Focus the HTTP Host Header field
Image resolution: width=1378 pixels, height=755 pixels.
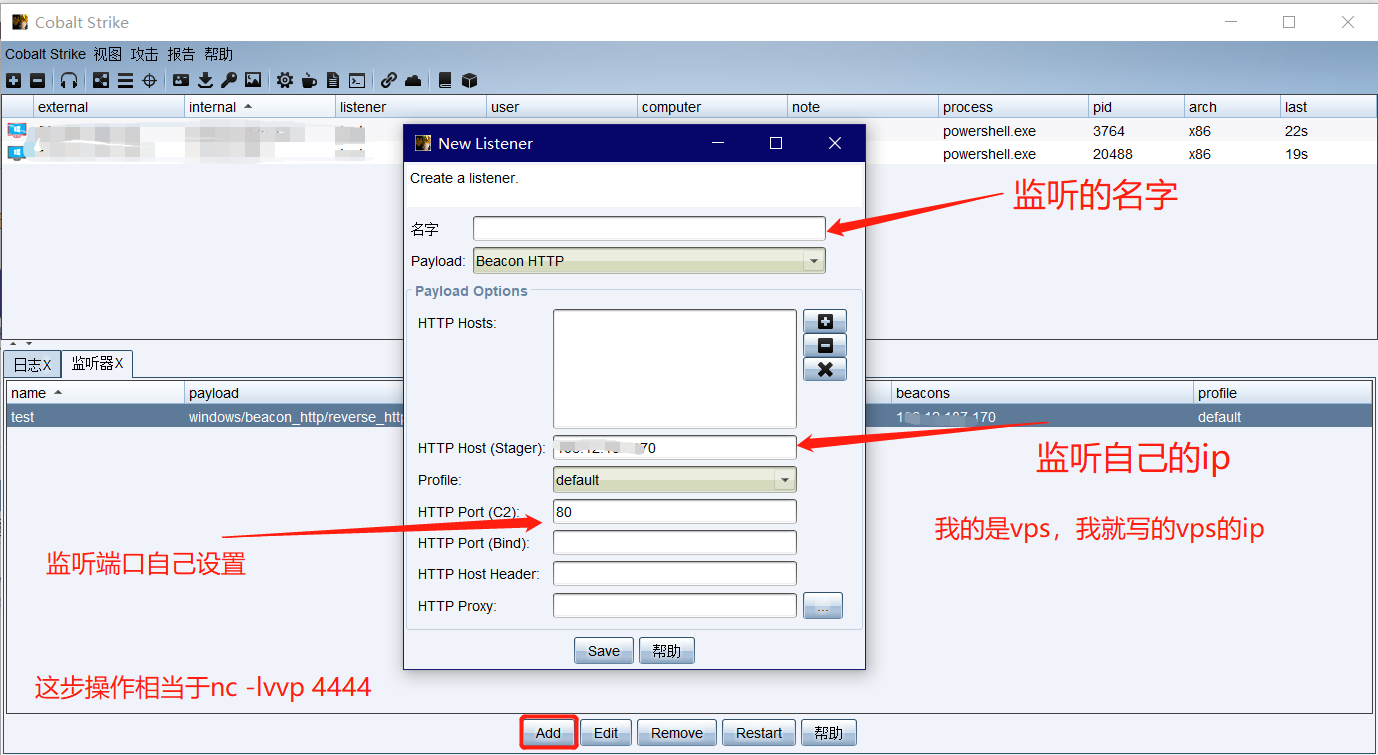(x=675, y=574)
